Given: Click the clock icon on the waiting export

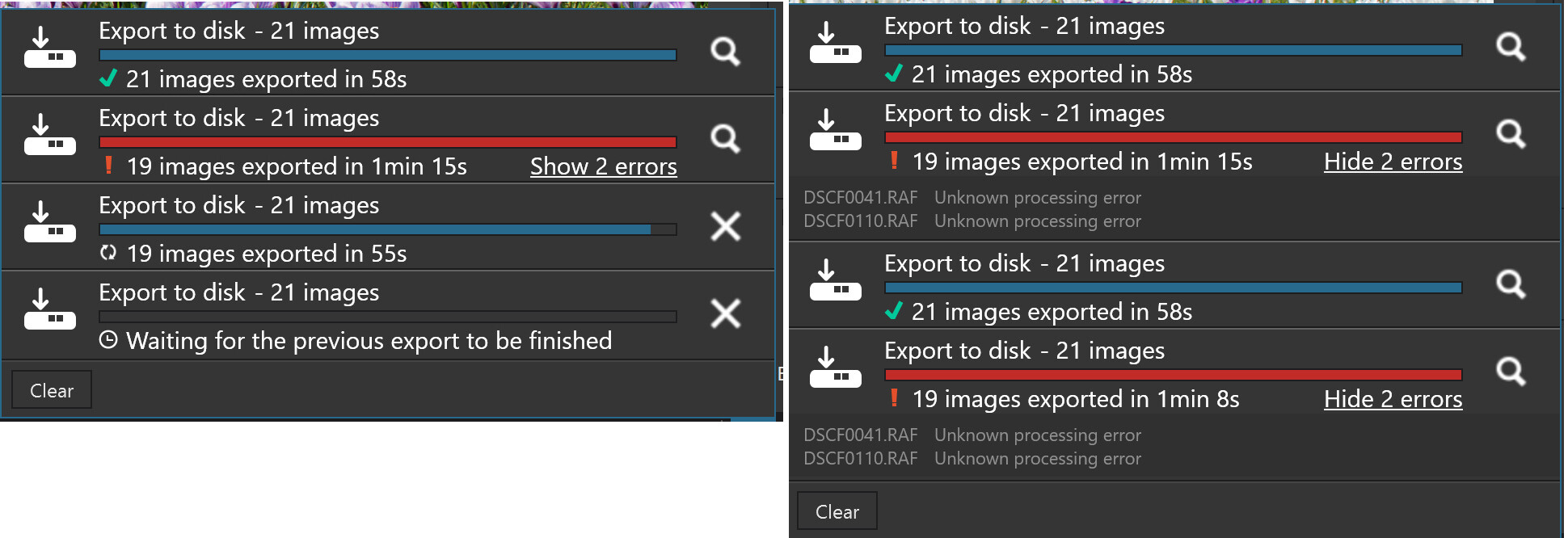Looking at the screenshot, I should point(108,340).
